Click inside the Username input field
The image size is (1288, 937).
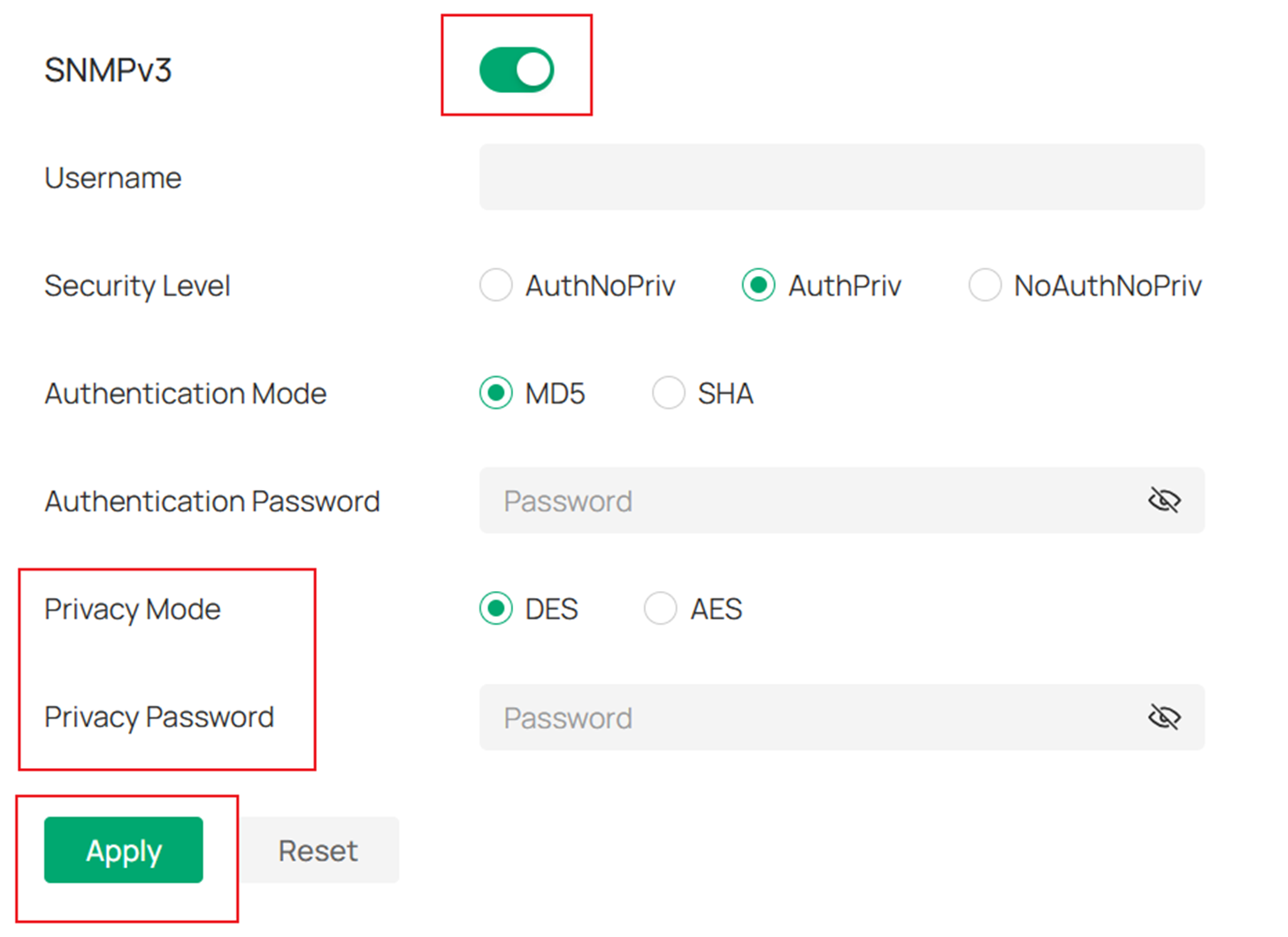point(840,177)
